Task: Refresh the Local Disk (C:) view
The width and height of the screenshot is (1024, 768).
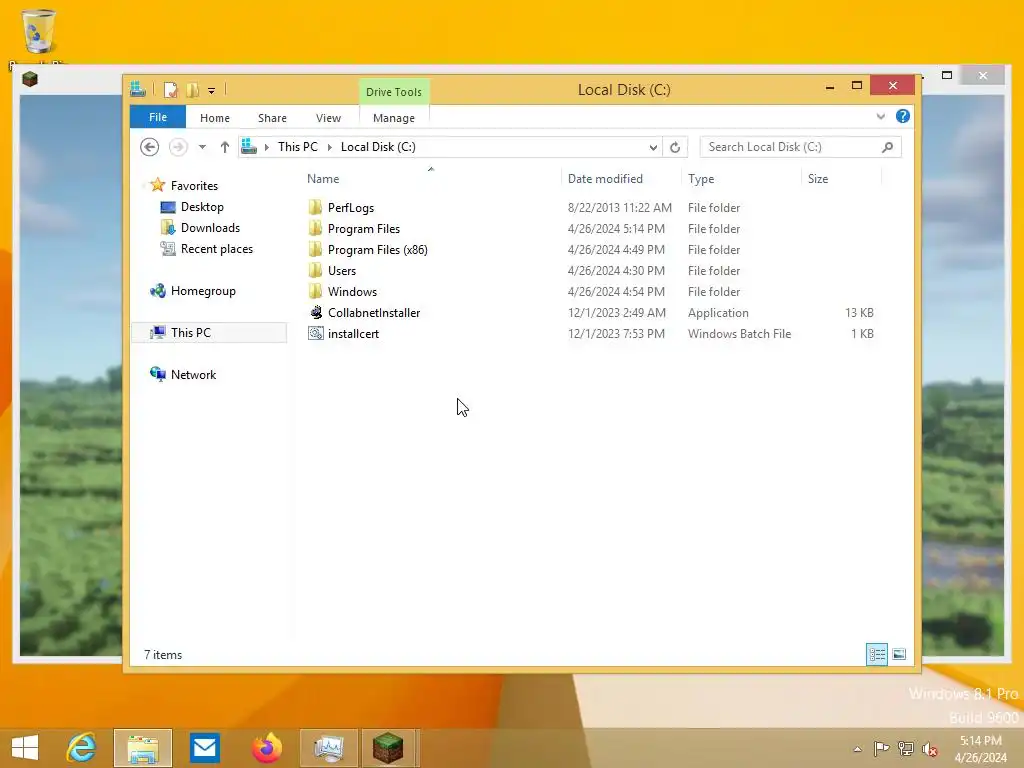Action: tap(675, 148)
